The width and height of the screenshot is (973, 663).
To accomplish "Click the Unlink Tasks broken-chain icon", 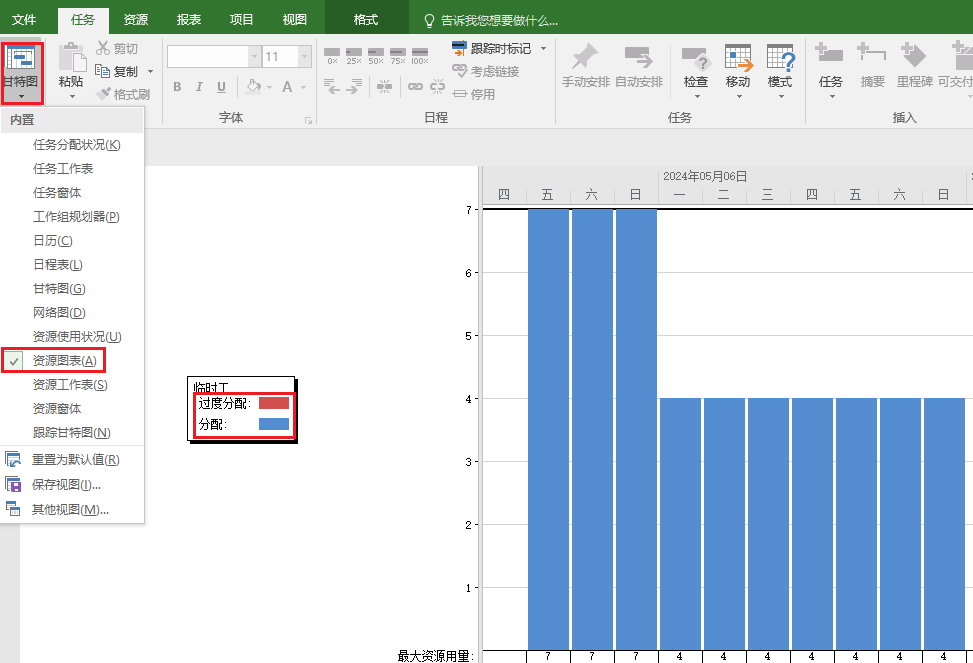I will [437, 86].
